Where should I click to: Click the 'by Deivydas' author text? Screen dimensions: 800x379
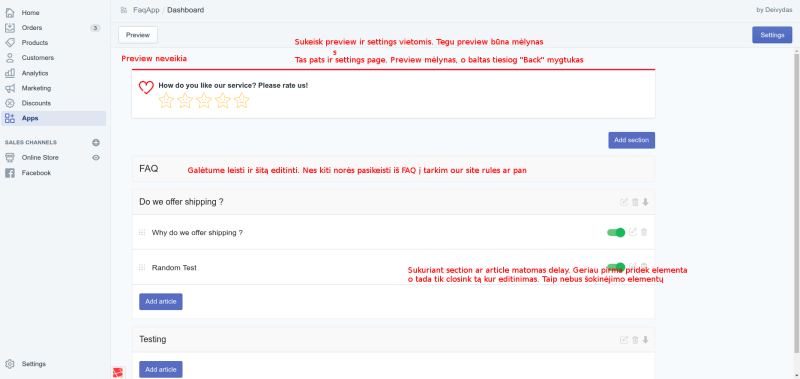[774, 10]
